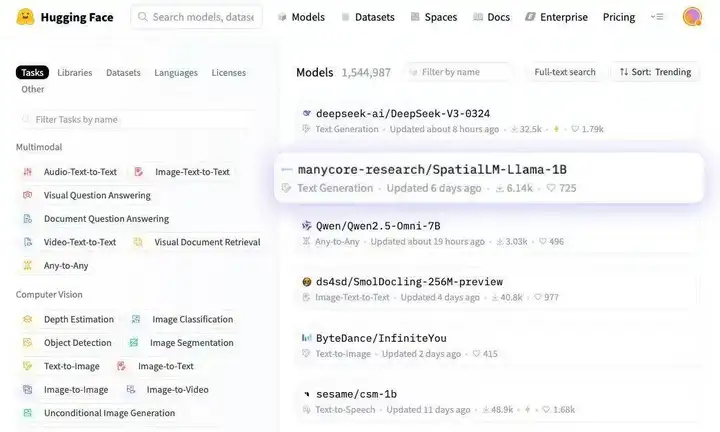Open sesame/csm-1b model page

(x=356, y=394)
